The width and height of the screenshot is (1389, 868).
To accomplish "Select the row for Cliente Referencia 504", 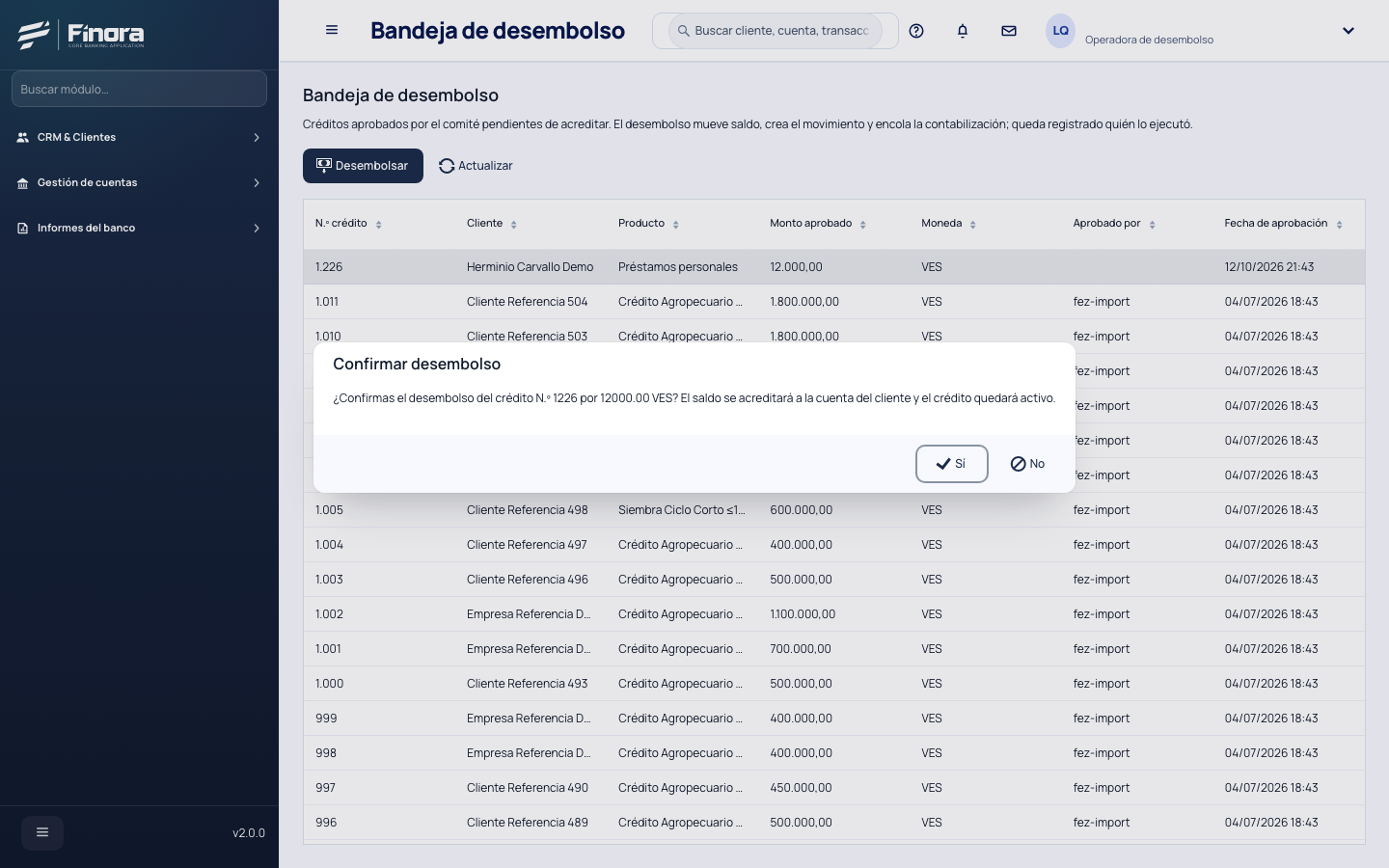I will pos(834,302).
